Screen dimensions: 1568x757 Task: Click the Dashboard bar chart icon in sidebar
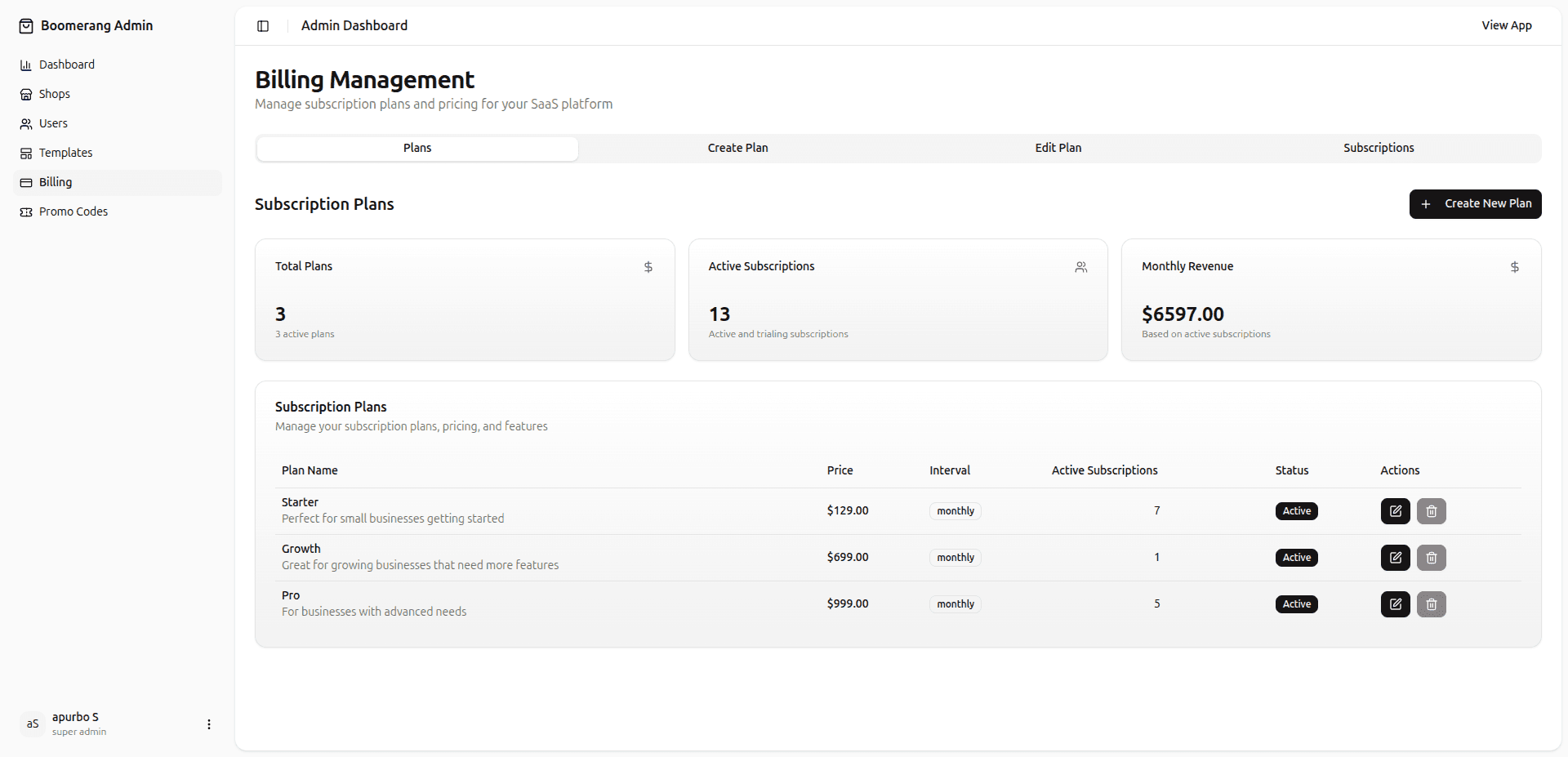point(26,65)
